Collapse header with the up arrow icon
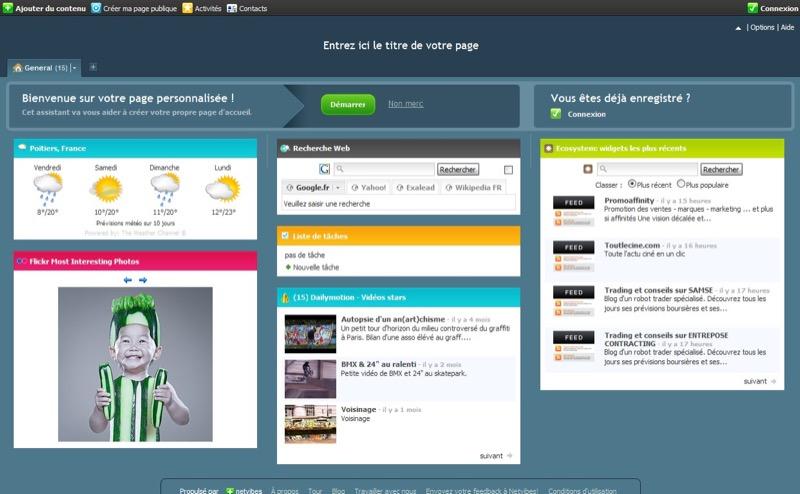This screenshot has width=800, height=494. (x=738, y=28)
